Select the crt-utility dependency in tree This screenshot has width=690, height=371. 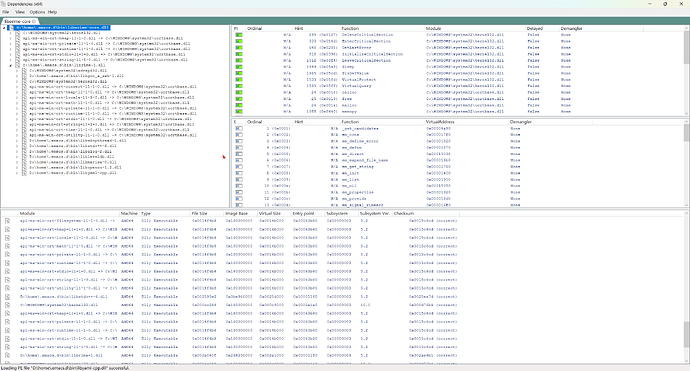113,135
